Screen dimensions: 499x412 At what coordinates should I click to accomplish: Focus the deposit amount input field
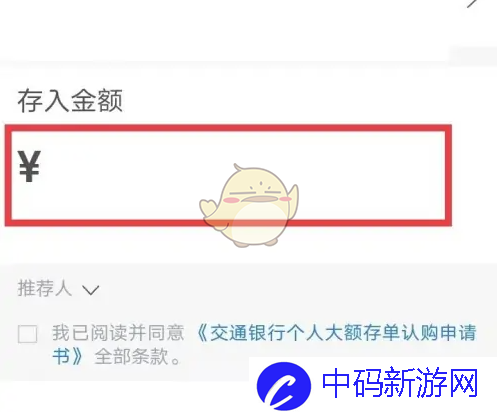click(x=228, y=175)
